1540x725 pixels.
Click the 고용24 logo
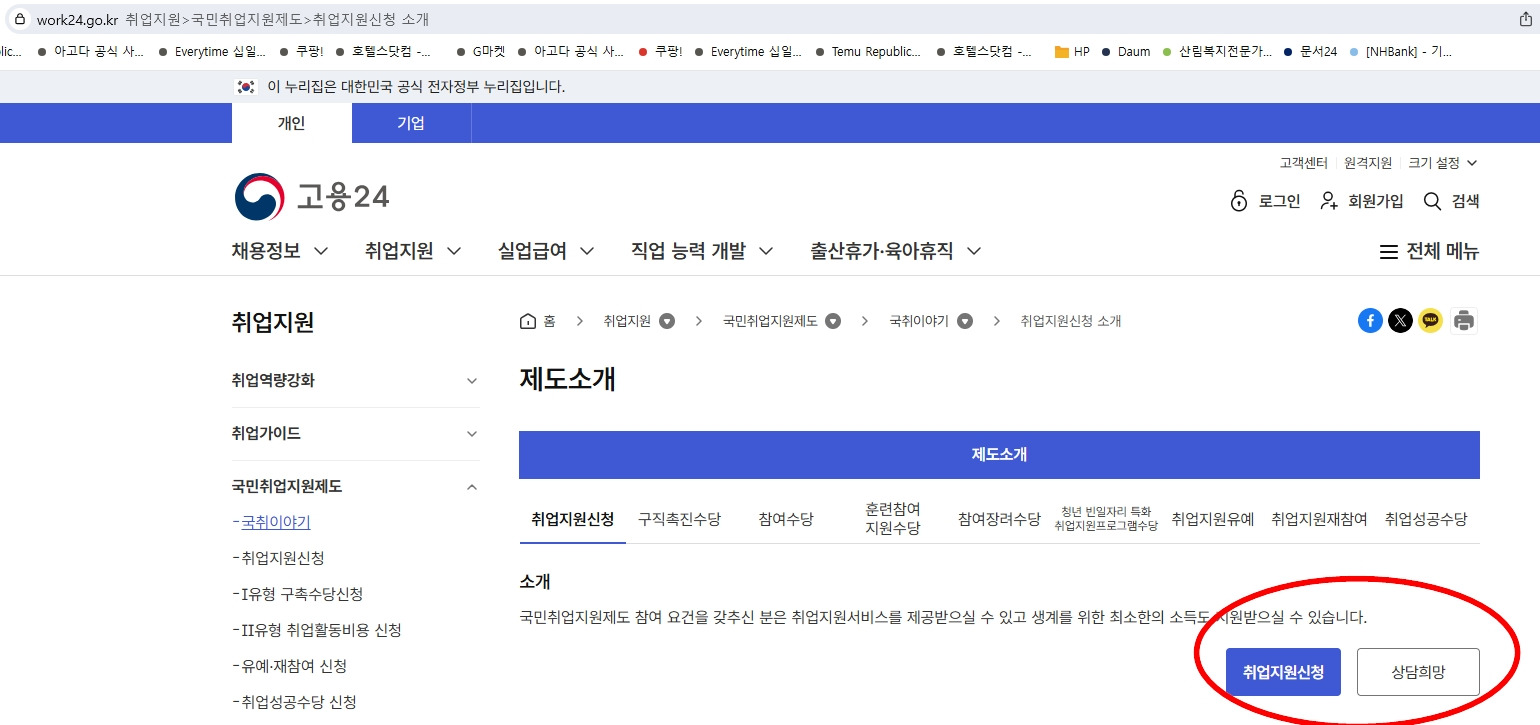[x=311, y=197]
